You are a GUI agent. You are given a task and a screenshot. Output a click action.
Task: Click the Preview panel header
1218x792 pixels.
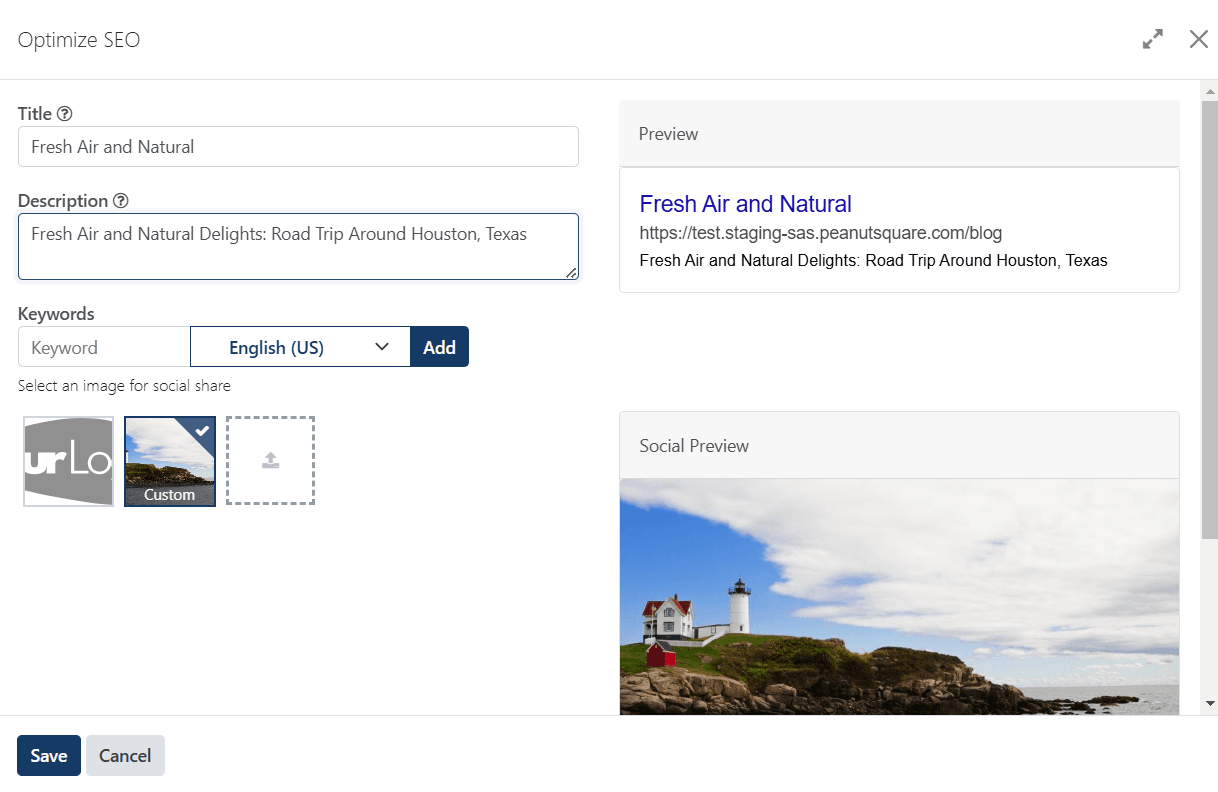[x=899, y=134]
